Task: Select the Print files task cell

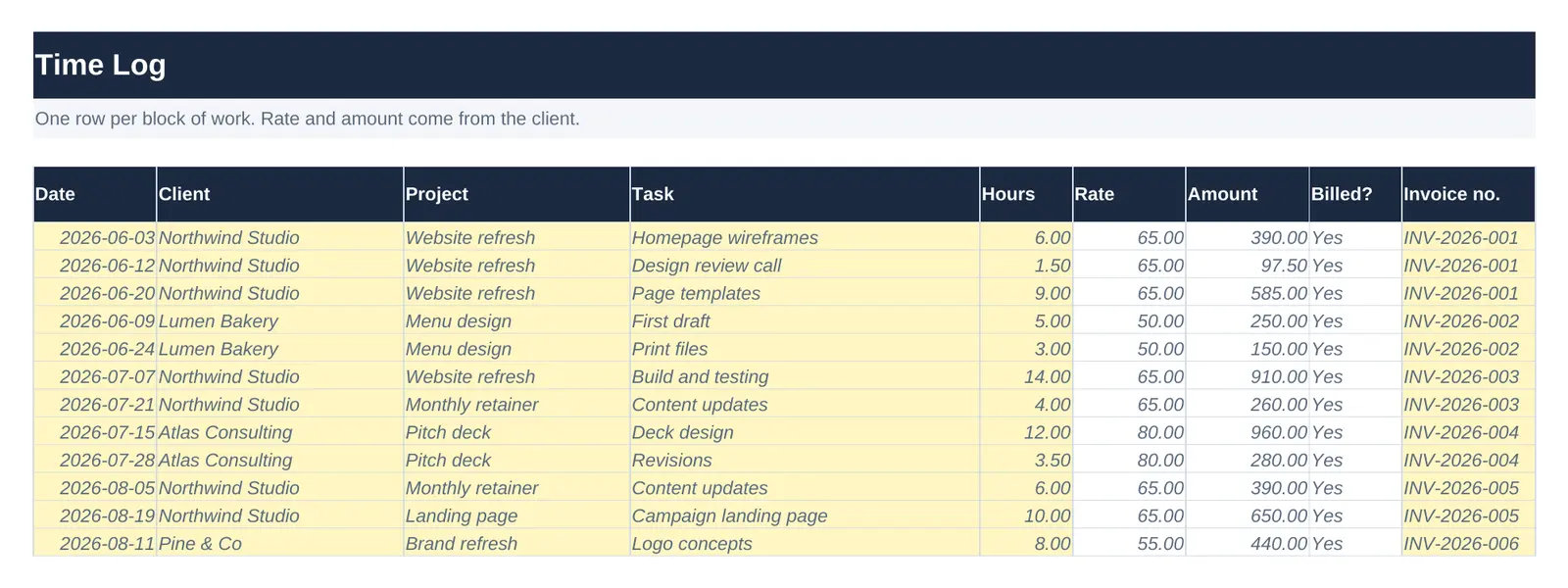Action: [x=805, y=349]
